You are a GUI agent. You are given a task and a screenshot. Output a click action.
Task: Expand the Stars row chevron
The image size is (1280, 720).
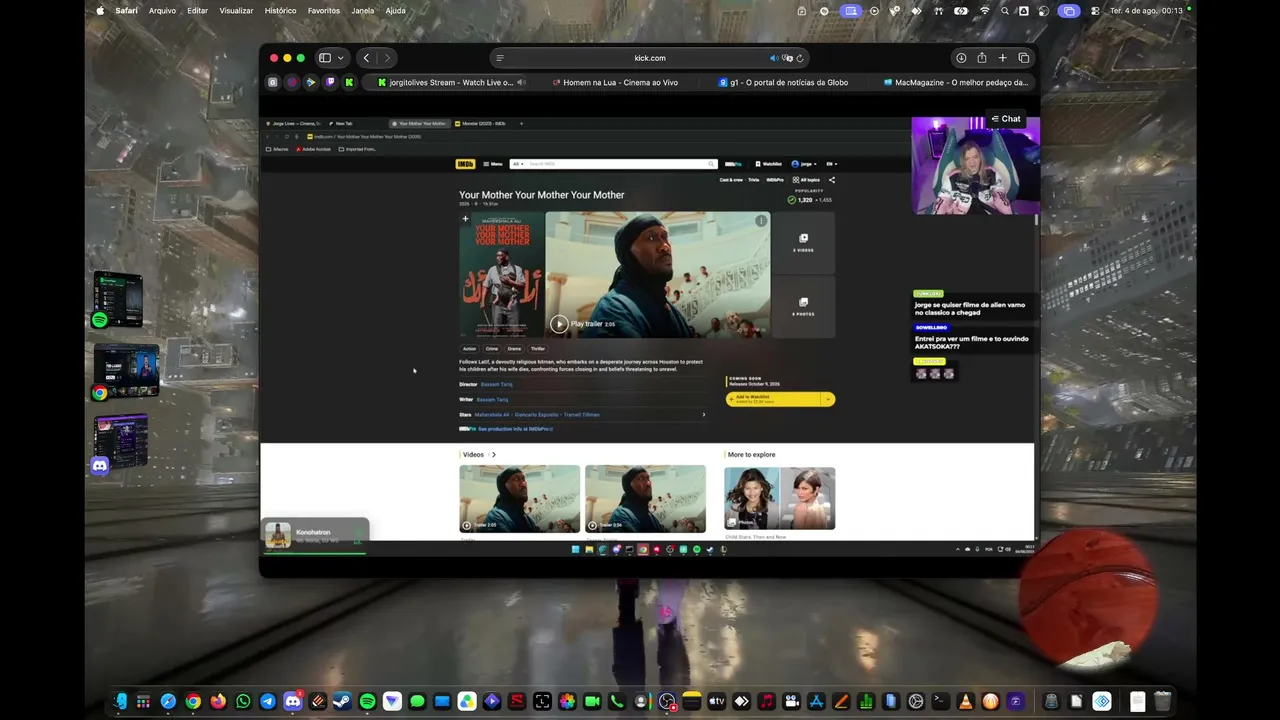(x=703, y=415)
